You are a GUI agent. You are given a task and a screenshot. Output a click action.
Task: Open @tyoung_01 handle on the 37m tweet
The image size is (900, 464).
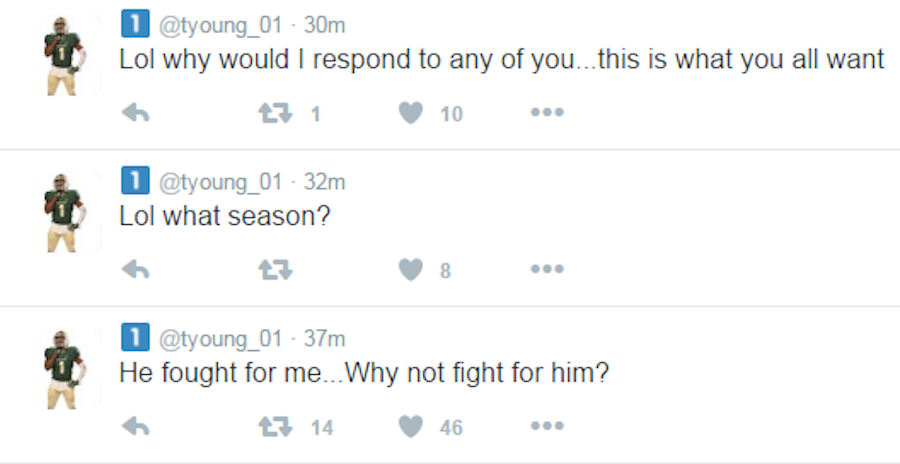click(220, 338)
